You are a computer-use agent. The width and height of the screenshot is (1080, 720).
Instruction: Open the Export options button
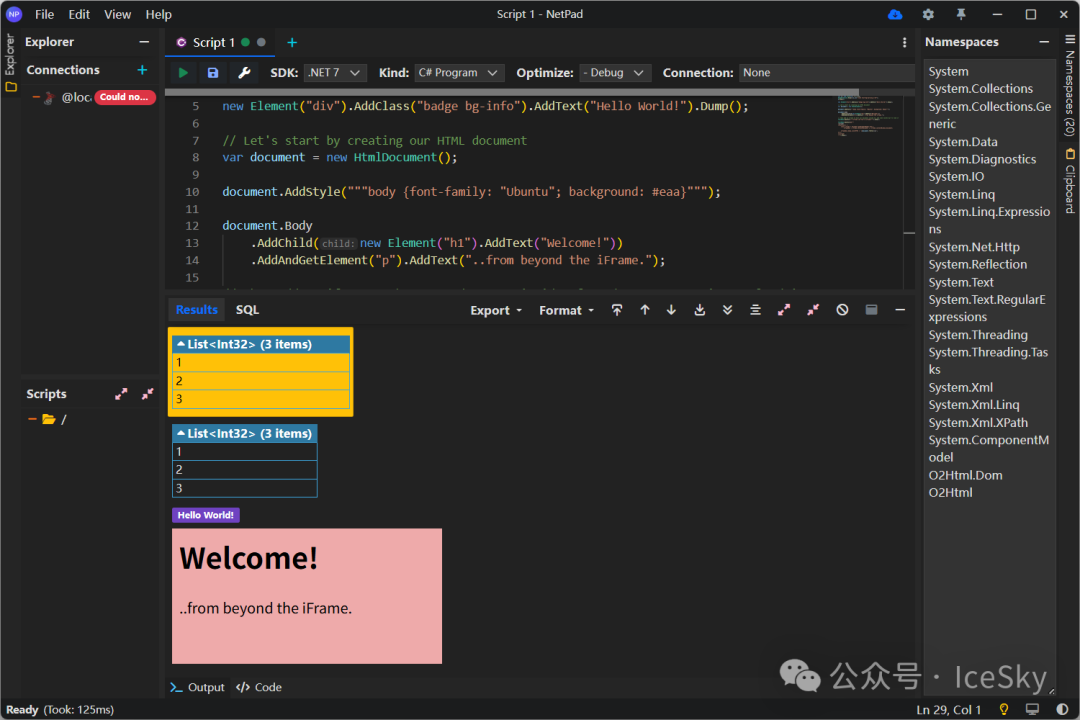click(x=496, y=310)
